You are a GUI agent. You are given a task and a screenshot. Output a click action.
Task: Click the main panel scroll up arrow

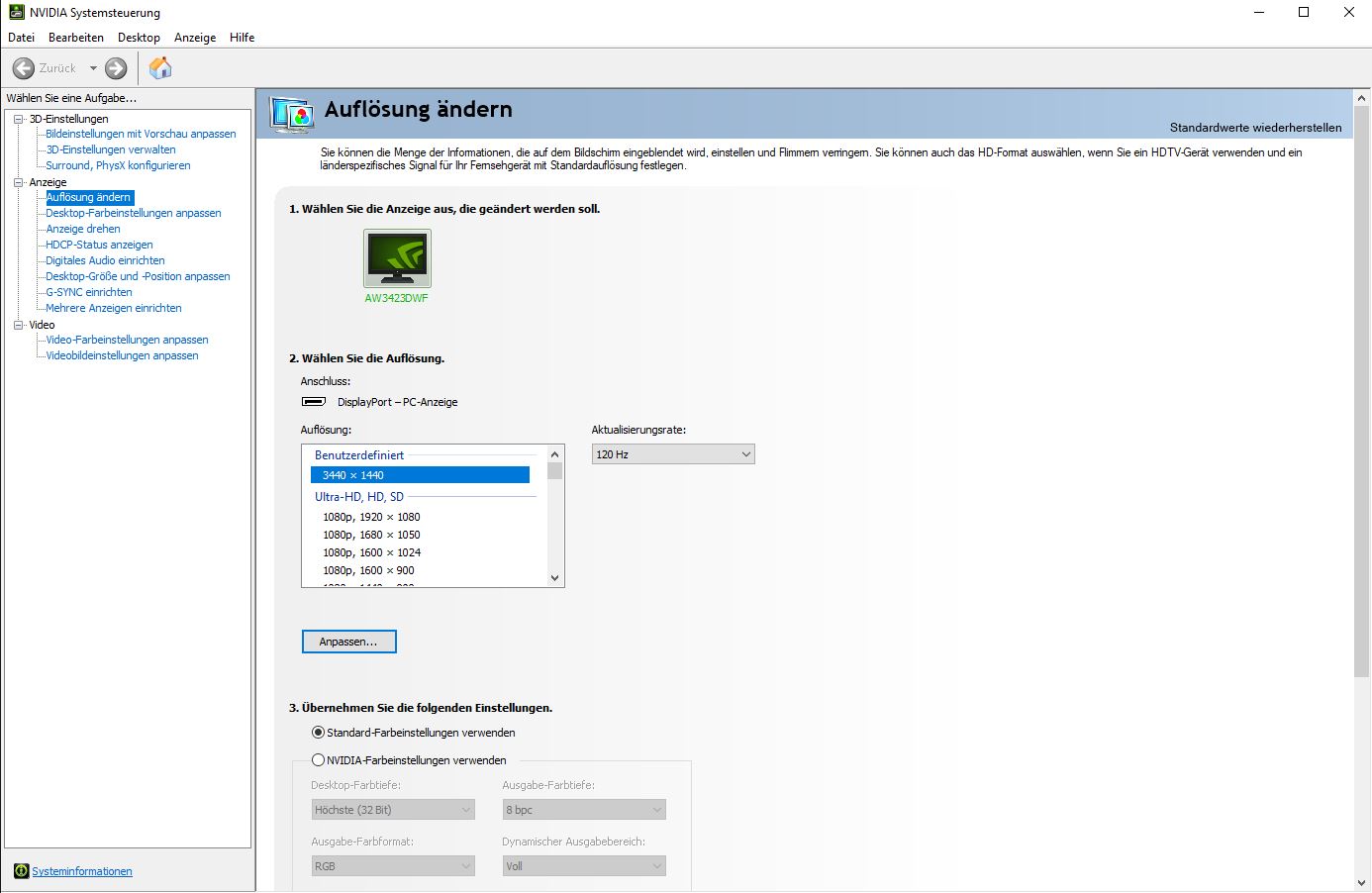pos(1362,98)
